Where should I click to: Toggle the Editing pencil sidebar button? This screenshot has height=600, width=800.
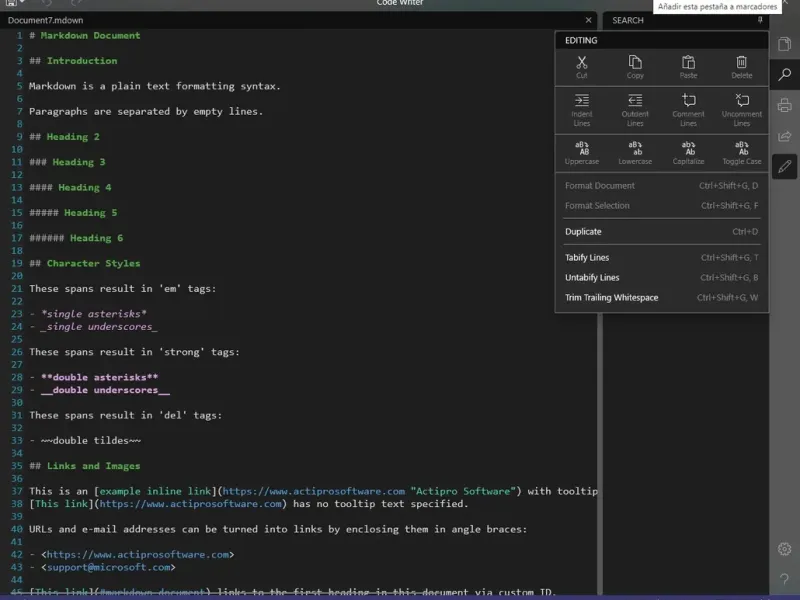tap(785, 167)
